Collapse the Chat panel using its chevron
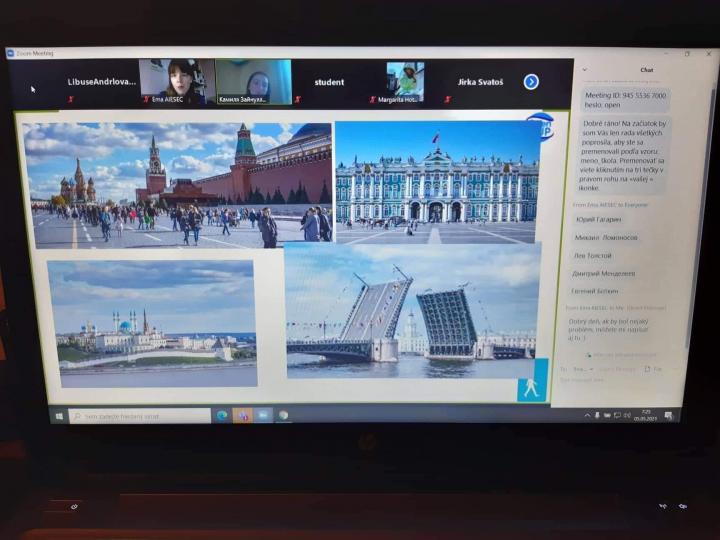This screenshot has width=720, height=540. (585, 70)
